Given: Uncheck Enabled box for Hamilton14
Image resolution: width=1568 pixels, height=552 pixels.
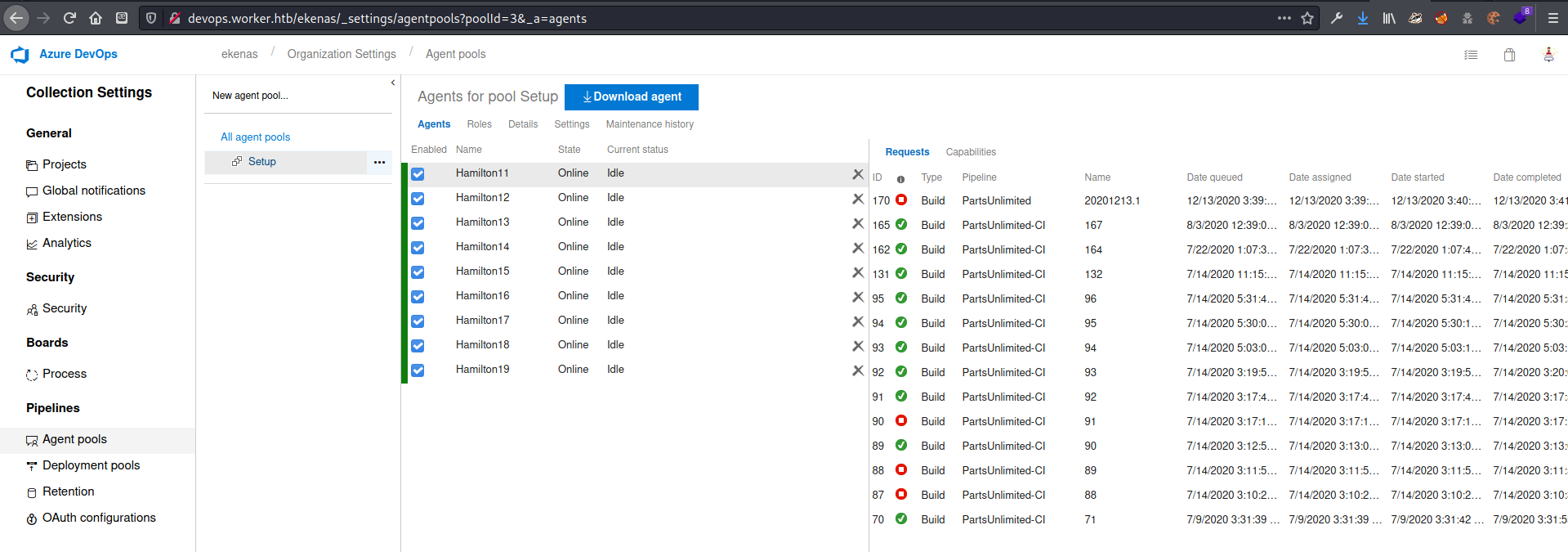Looking at the screenshot, I should (418, 247).
